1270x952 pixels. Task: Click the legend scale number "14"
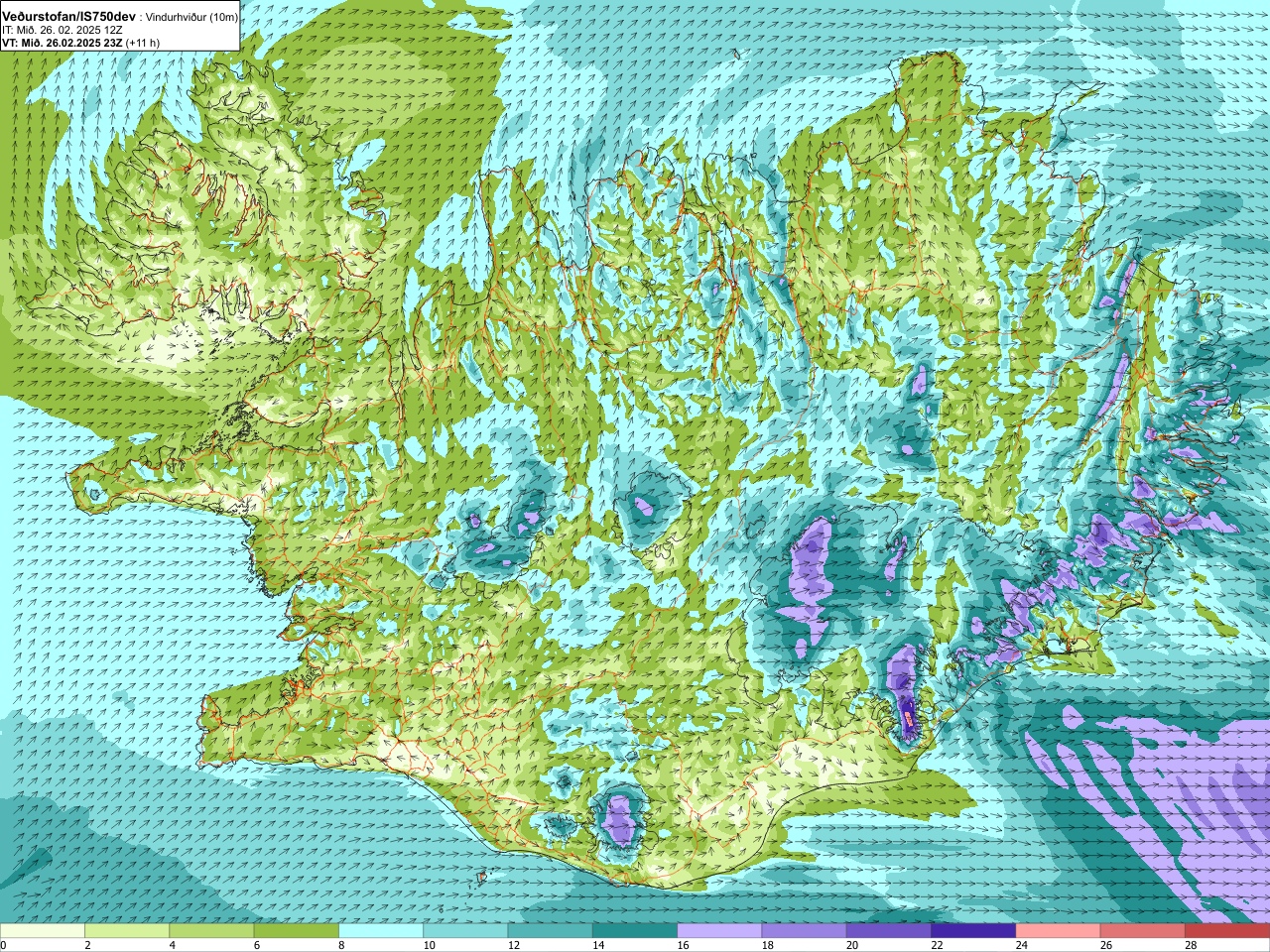tap(598, 945)
